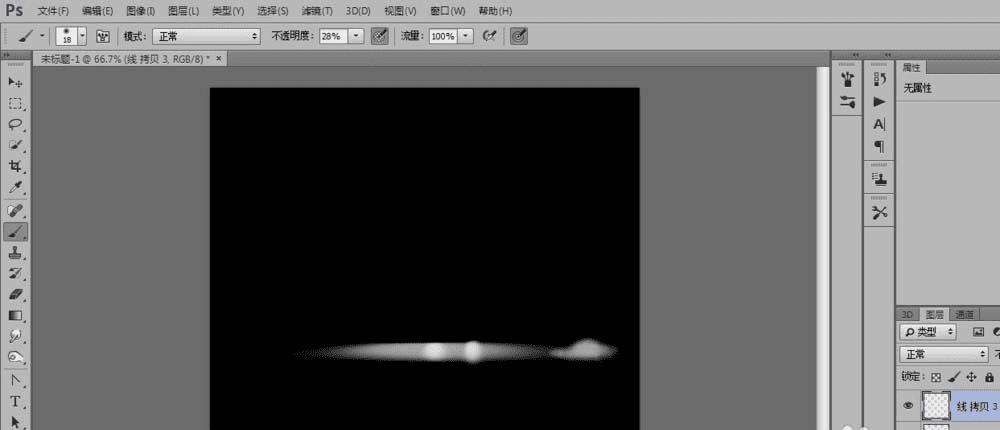
Task: Open the Actions panel play icon
Action: pos(880,101)
